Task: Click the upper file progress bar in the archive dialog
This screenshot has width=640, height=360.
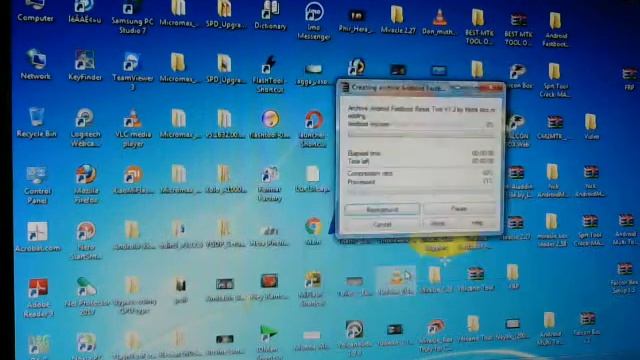Action: coord(421,134)
